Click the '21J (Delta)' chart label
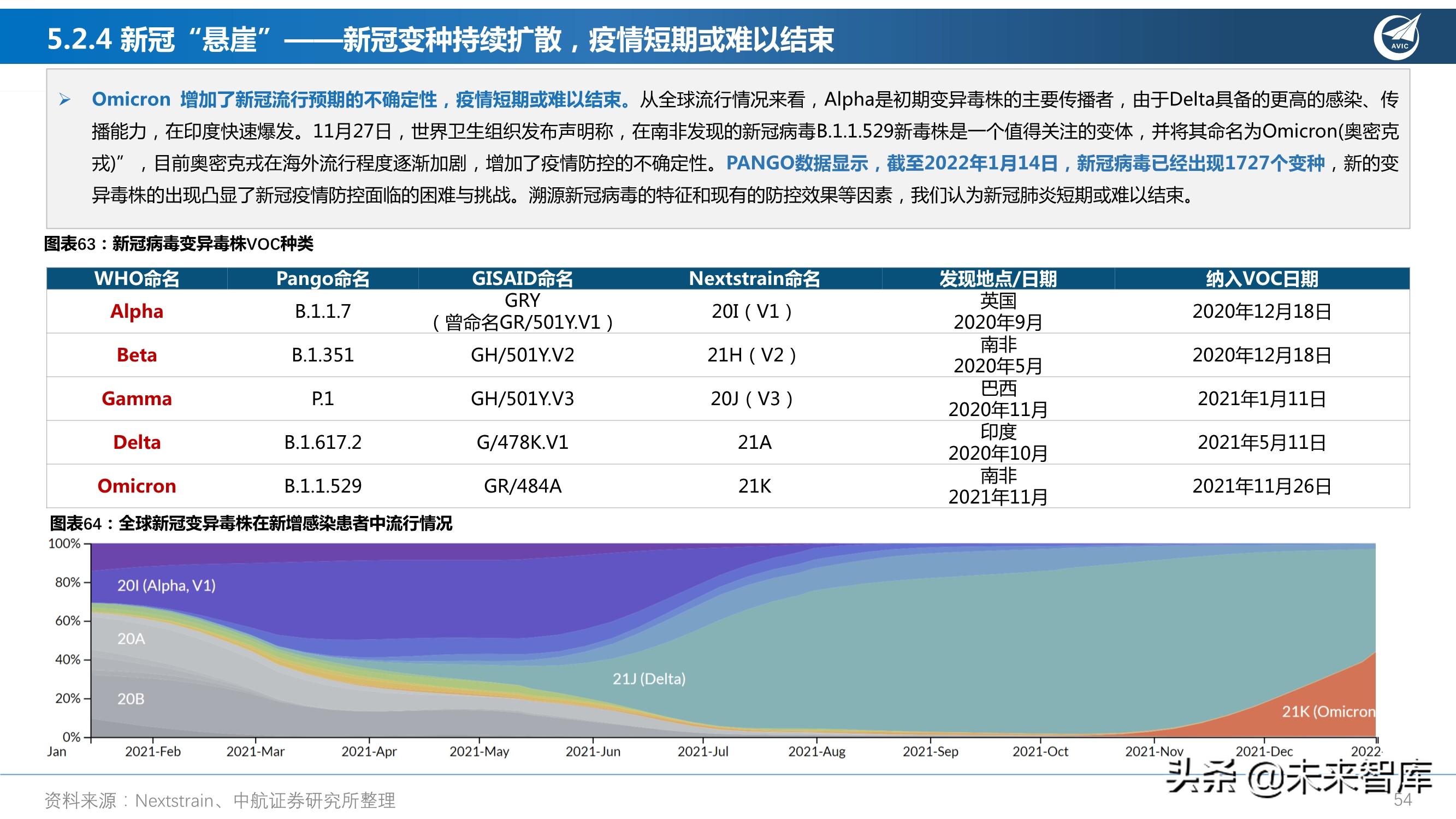This screenshot has height=819, width=1456. click(x=649, y=678)
